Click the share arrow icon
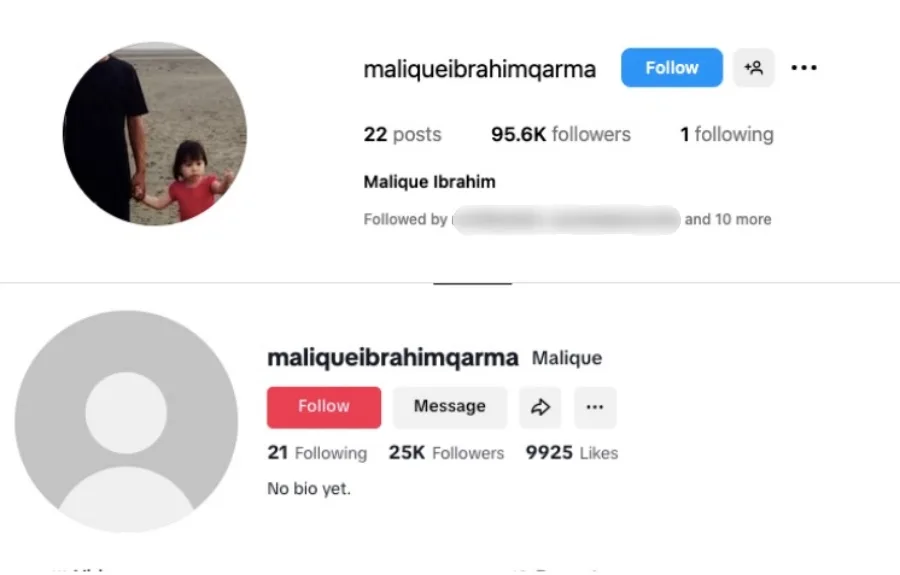The height and width of the screenshot is (575, 900). (540, 407)
